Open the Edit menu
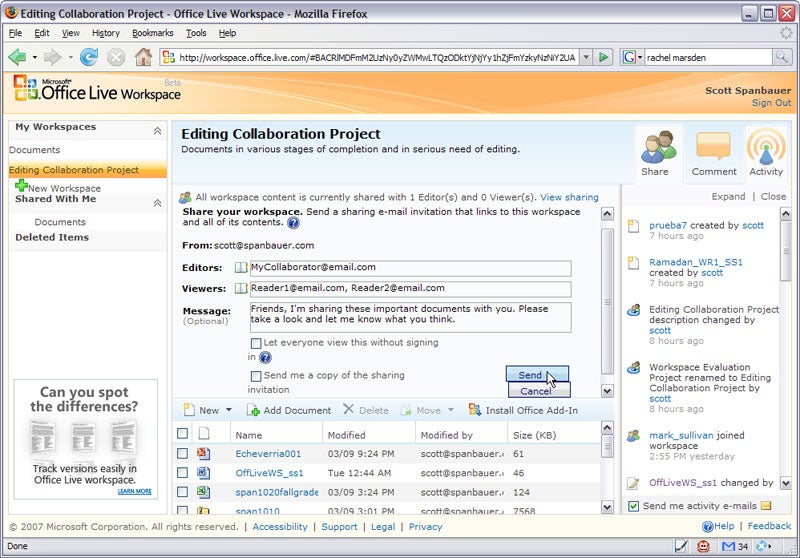The height and width of the screenshot is (558, 800). [42, 33]
